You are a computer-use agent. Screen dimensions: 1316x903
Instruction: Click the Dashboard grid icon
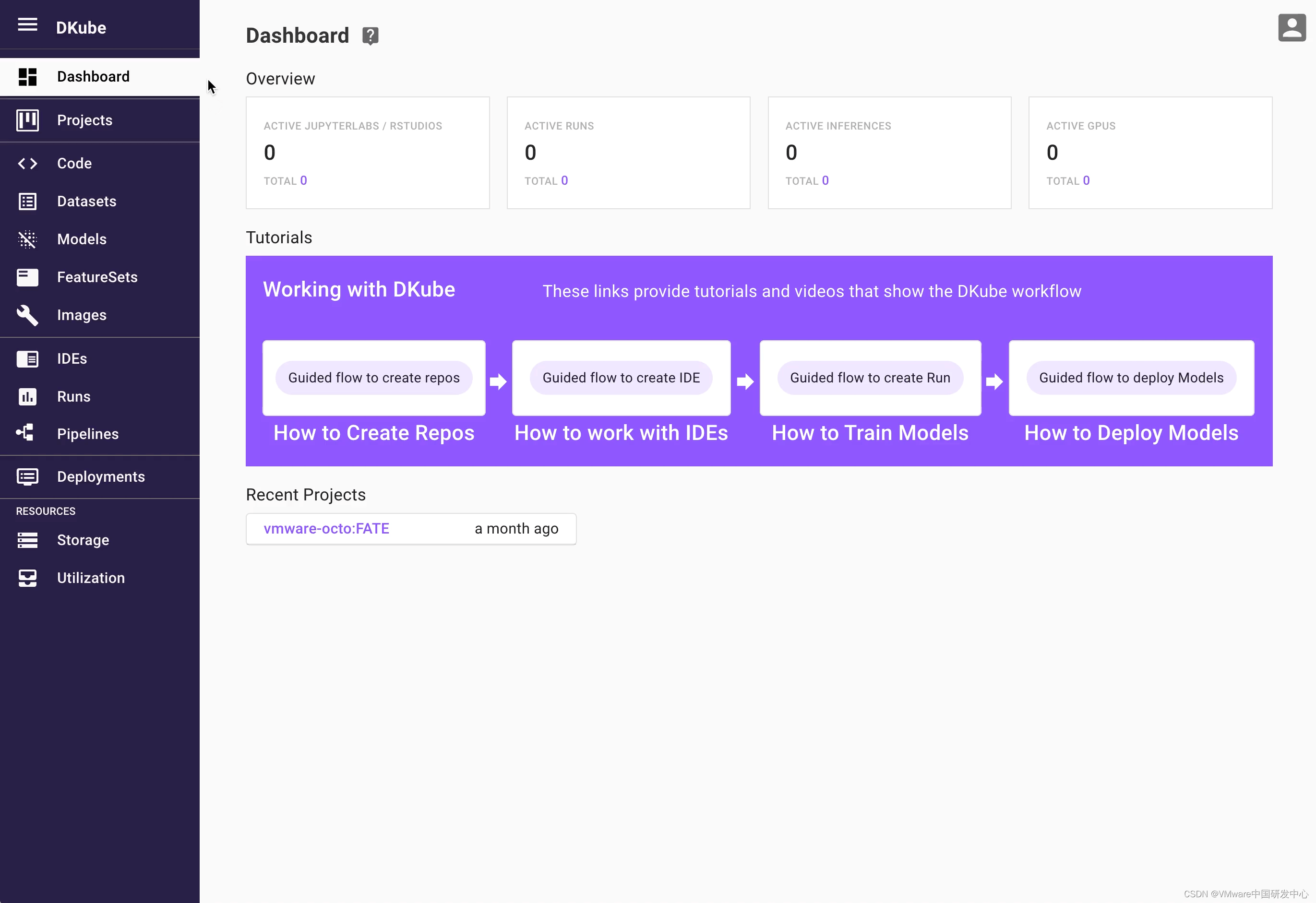pyautogui.click(x=27, y=76)
